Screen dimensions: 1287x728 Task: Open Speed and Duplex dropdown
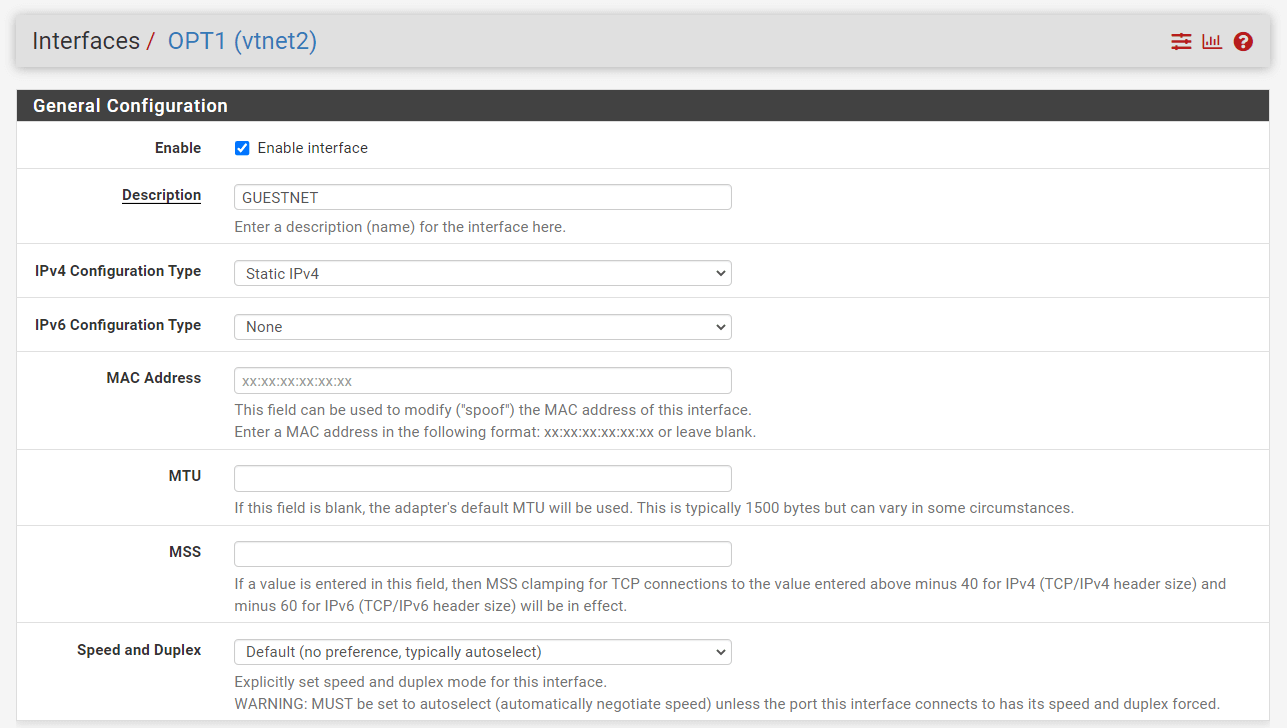point(483,652)
